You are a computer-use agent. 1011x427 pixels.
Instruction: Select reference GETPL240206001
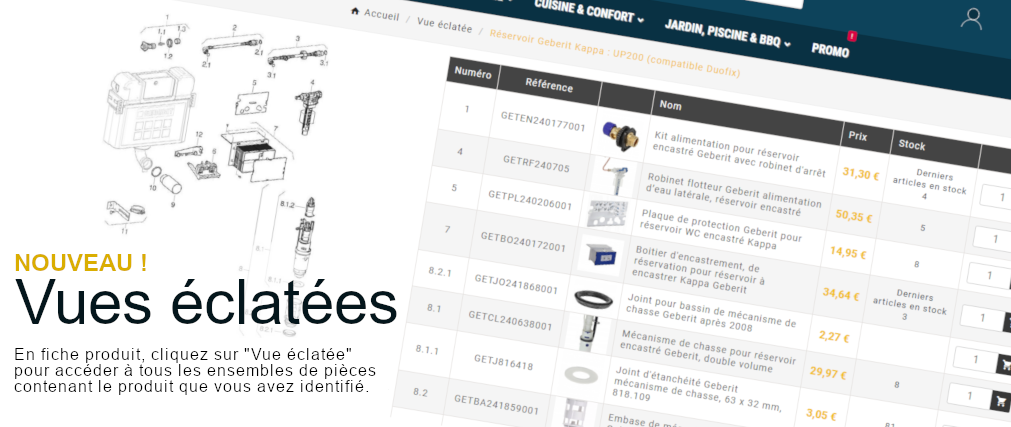pyautogui.click(x=530, y=200)
